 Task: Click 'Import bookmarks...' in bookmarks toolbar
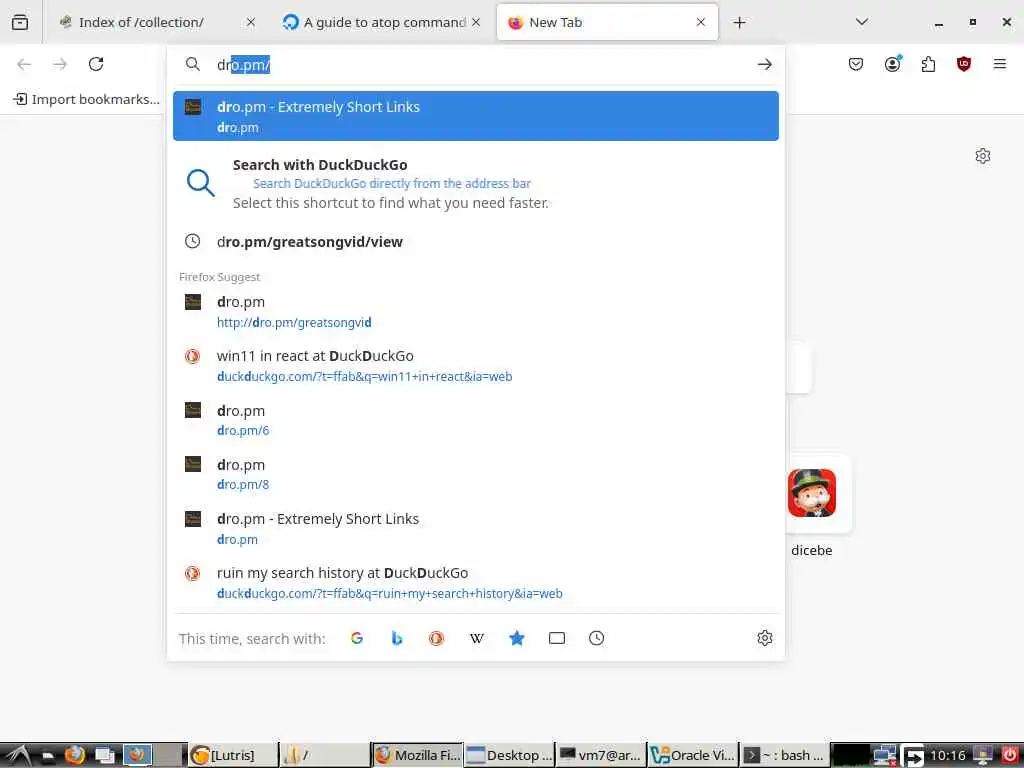pos(86,99)
